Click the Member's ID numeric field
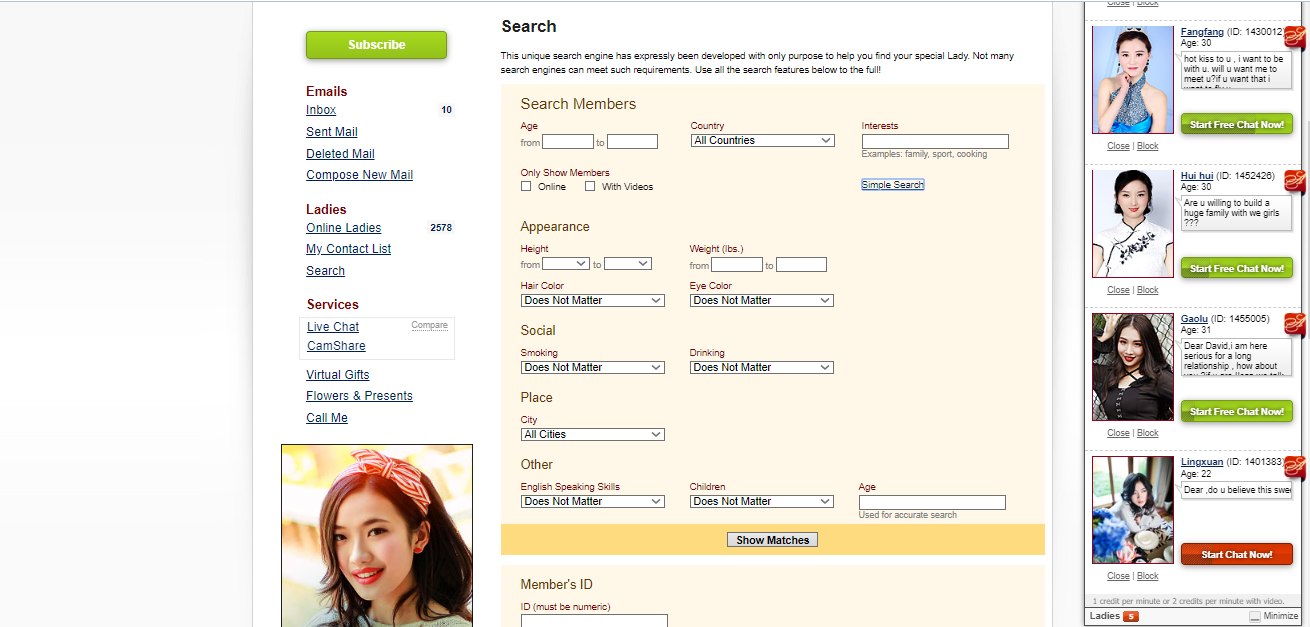Image resolution: width=1310 pixels, height=627 pixels. (594, 621)
